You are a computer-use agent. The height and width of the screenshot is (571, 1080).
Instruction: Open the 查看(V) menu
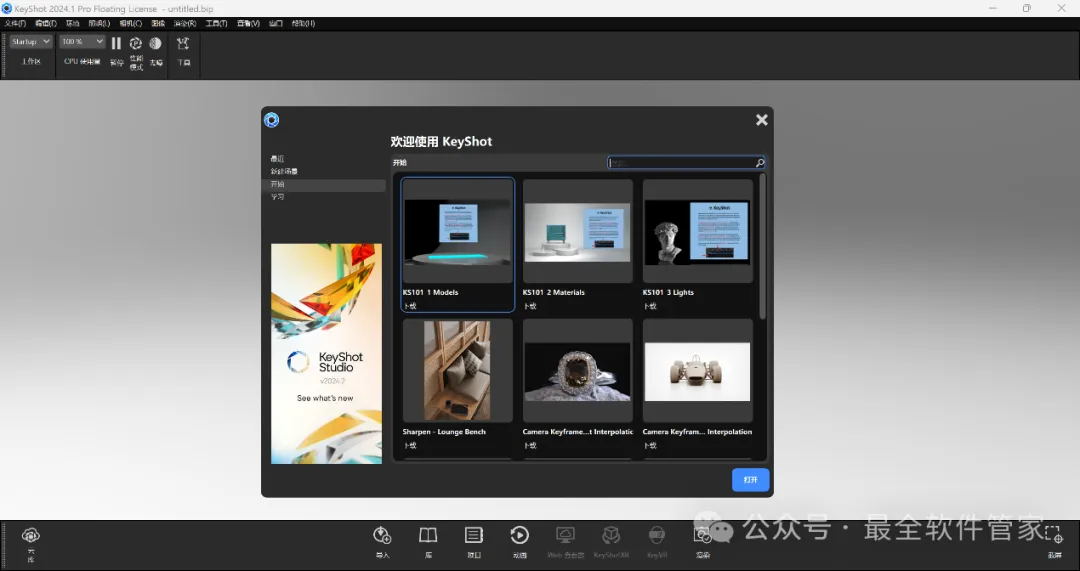[248, 23]
